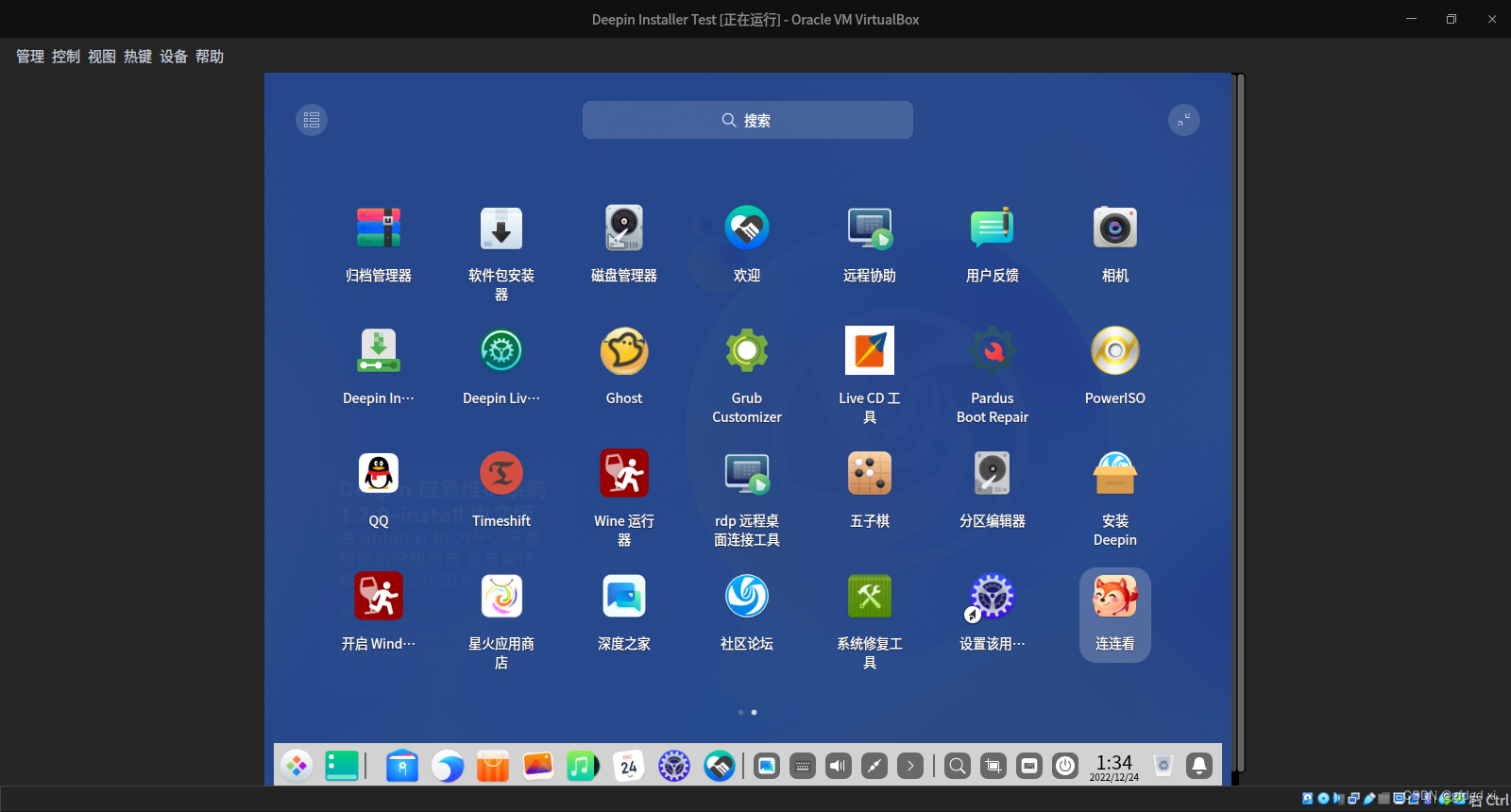Open notification center bell

[x=1199, y=766]
